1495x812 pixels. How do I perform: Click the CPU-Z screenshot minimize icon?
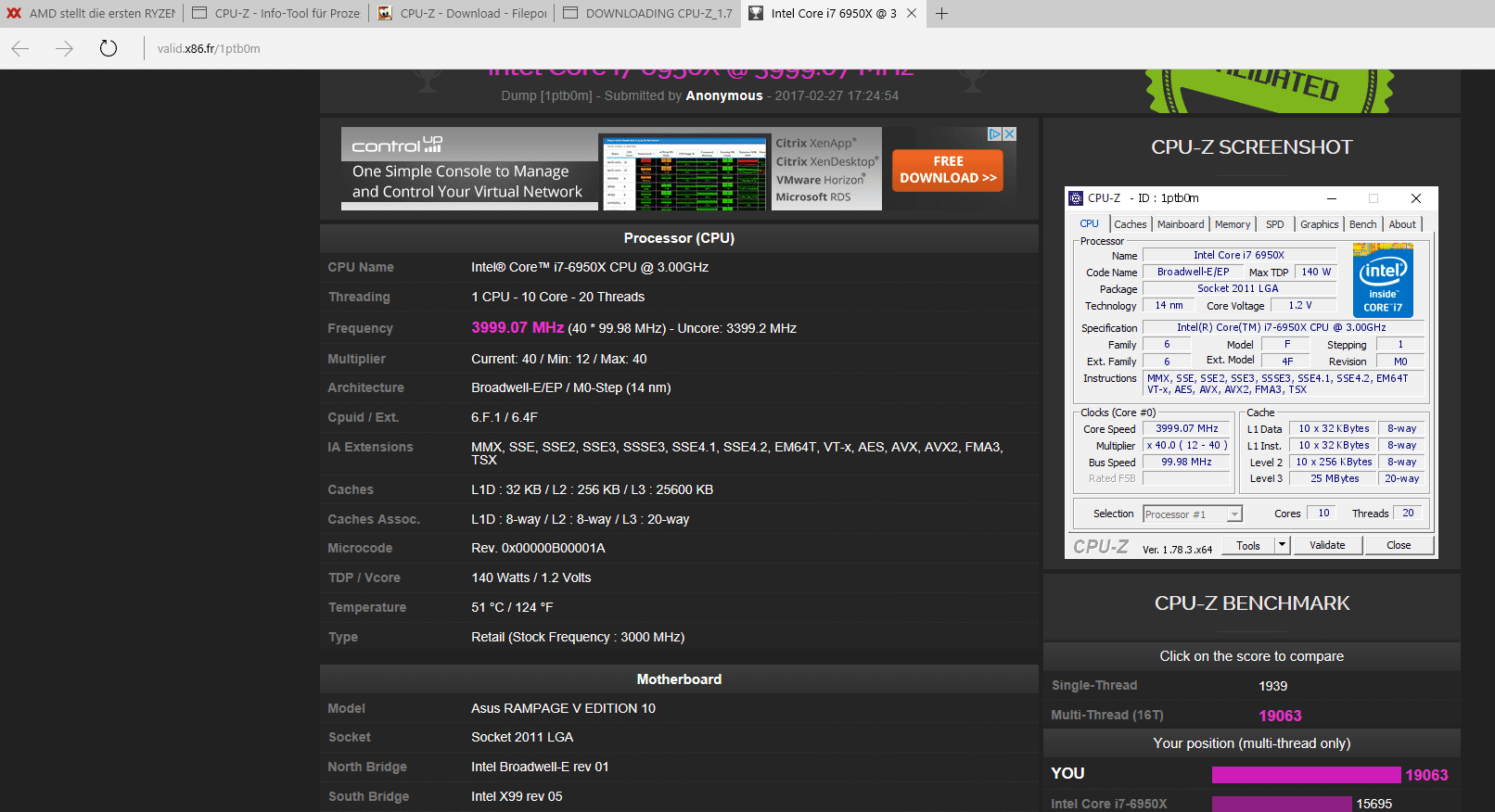[1331, 198]
